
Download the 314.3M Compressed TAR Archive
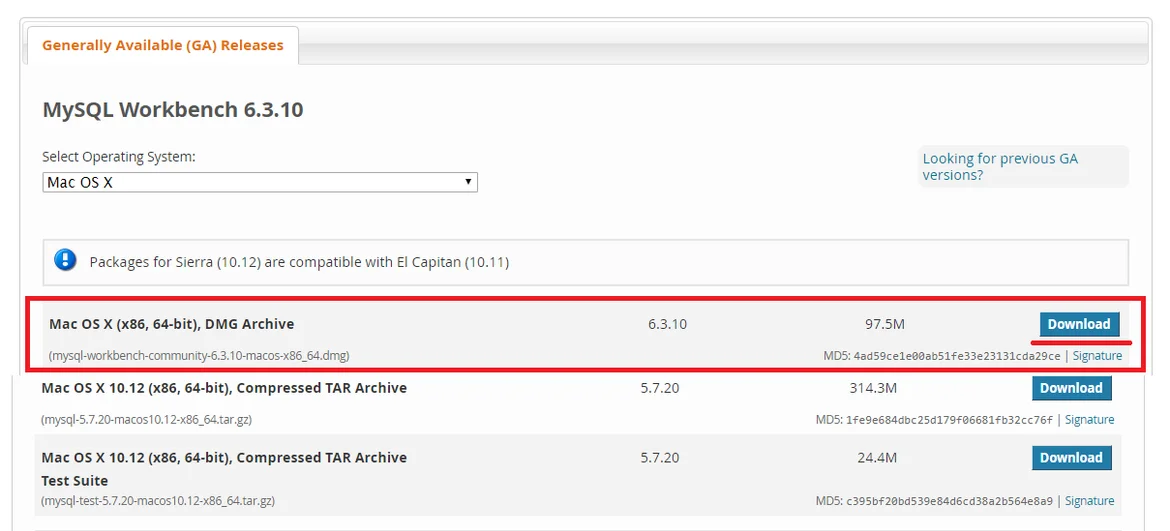click(x=1071, y=388)
